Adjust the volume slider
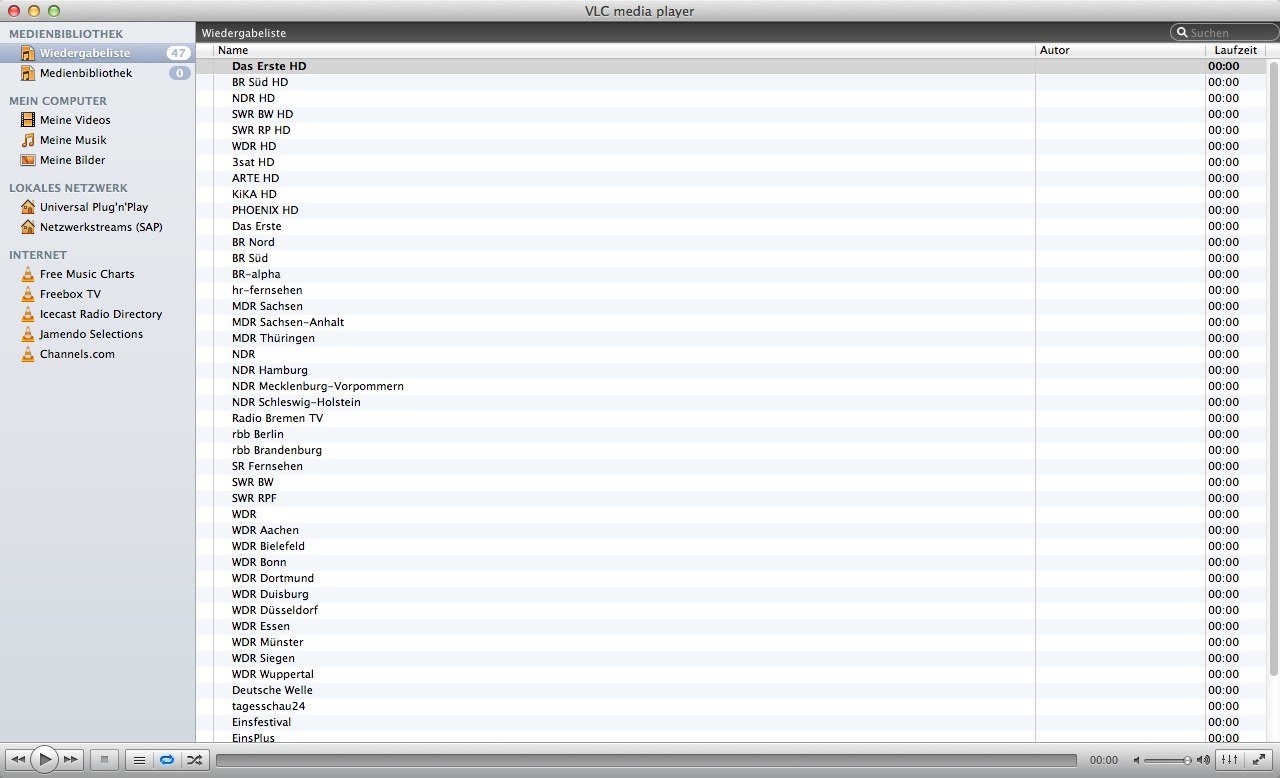 [x=1167, y=760]
